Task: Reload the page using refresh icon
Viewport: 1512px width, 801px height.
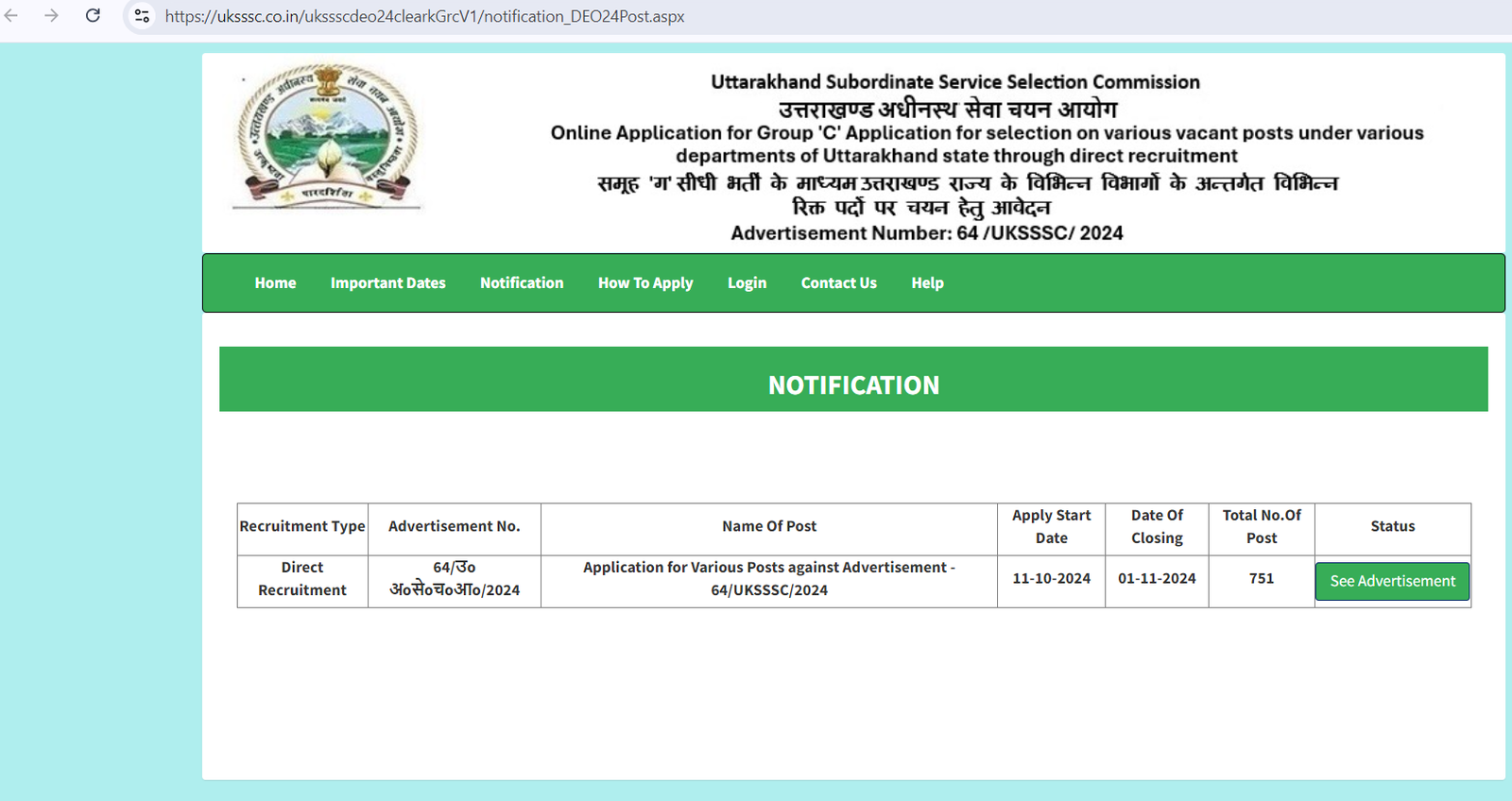Action: (93, 16)
